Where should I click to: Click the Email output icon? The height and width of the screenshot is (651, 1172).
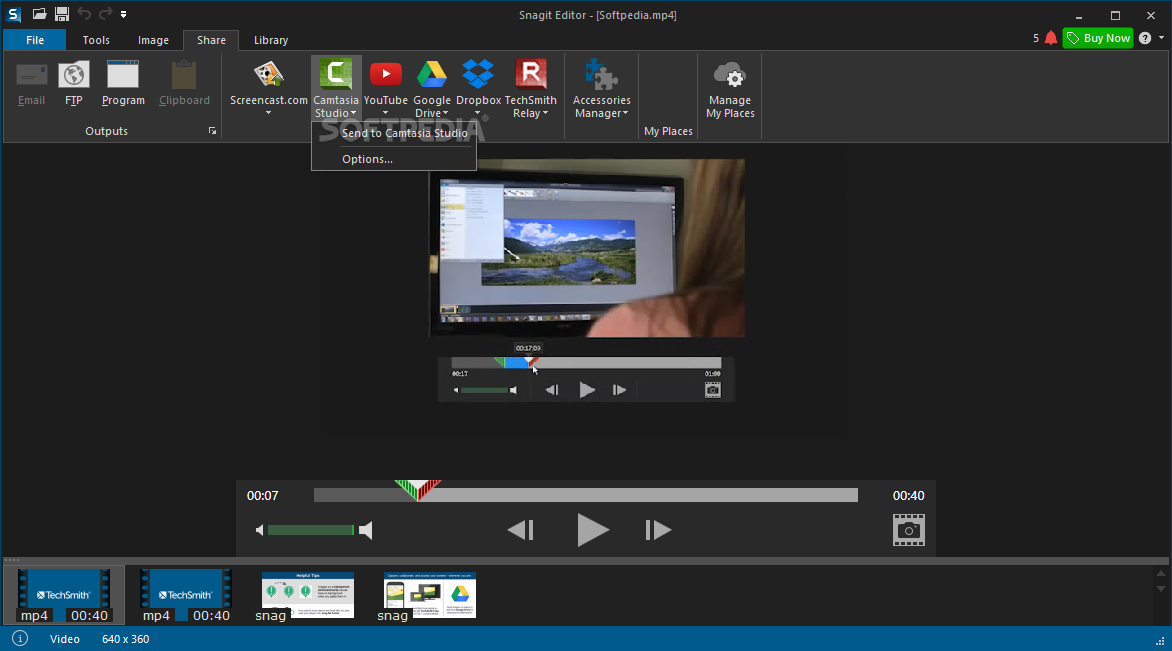(x=31, y=83)
